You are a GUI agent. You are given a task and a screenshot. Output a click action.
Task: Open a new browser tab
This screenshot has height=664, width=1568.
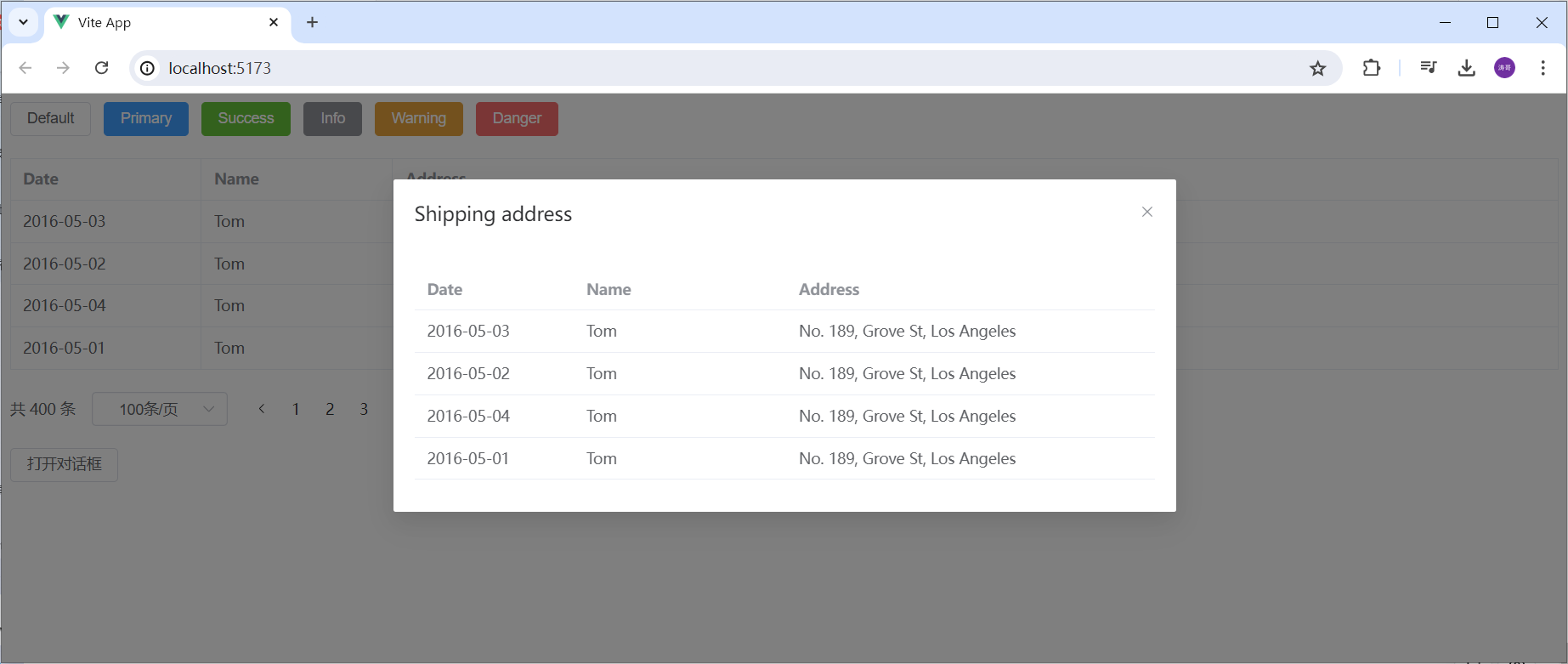tap(312, 22)
